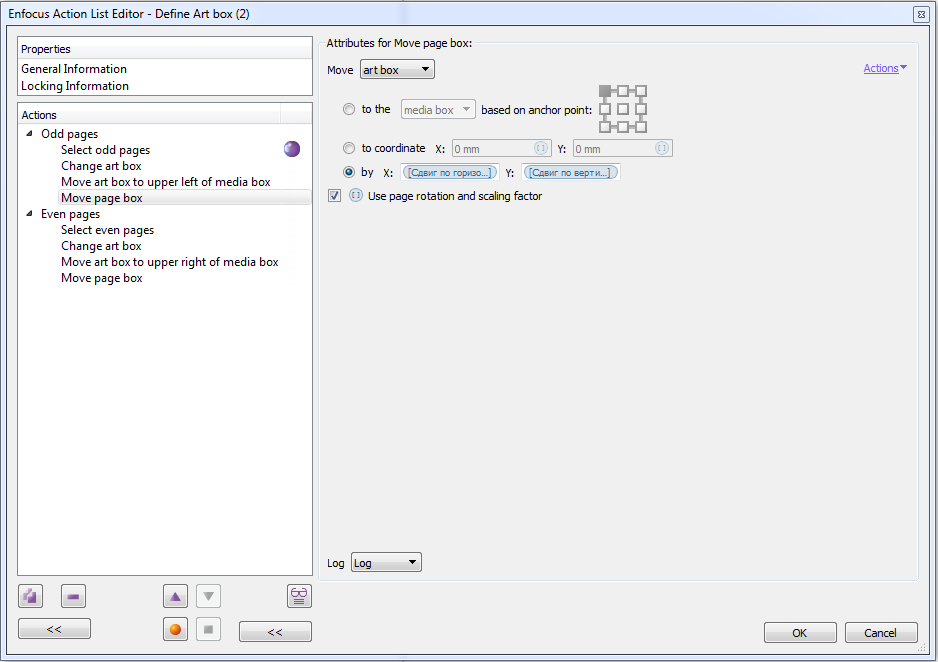938x662 pixels.
Task: Click the Actions column header
Action: coord(150,114)
